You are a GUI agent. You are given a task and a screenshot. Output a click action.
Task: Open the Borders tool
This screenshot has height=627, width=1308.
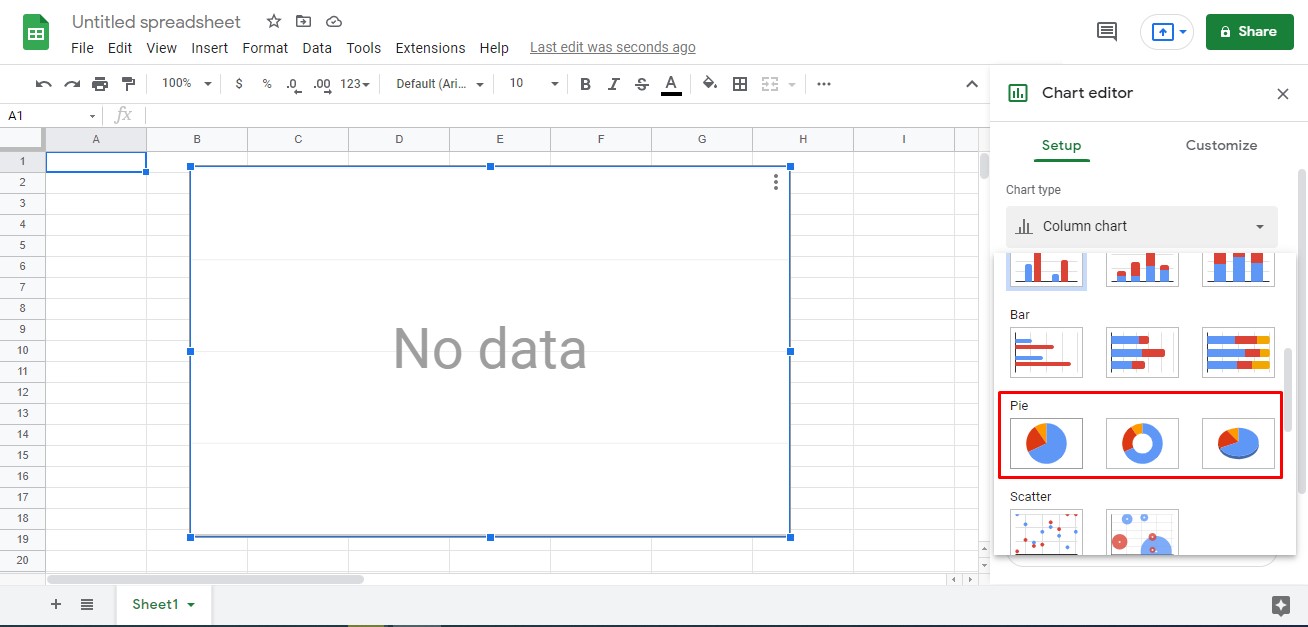(739, 83)
